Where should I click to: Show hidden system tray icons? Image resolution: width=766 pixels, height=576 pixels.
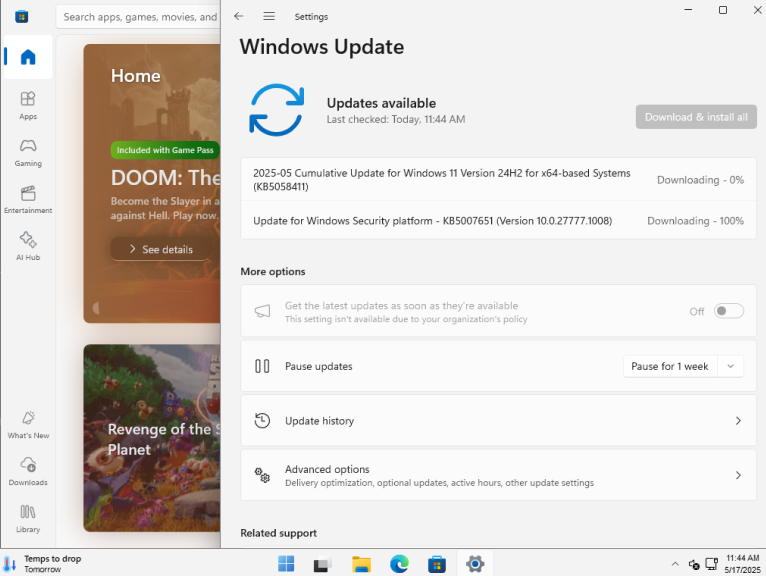click(675, 564)
